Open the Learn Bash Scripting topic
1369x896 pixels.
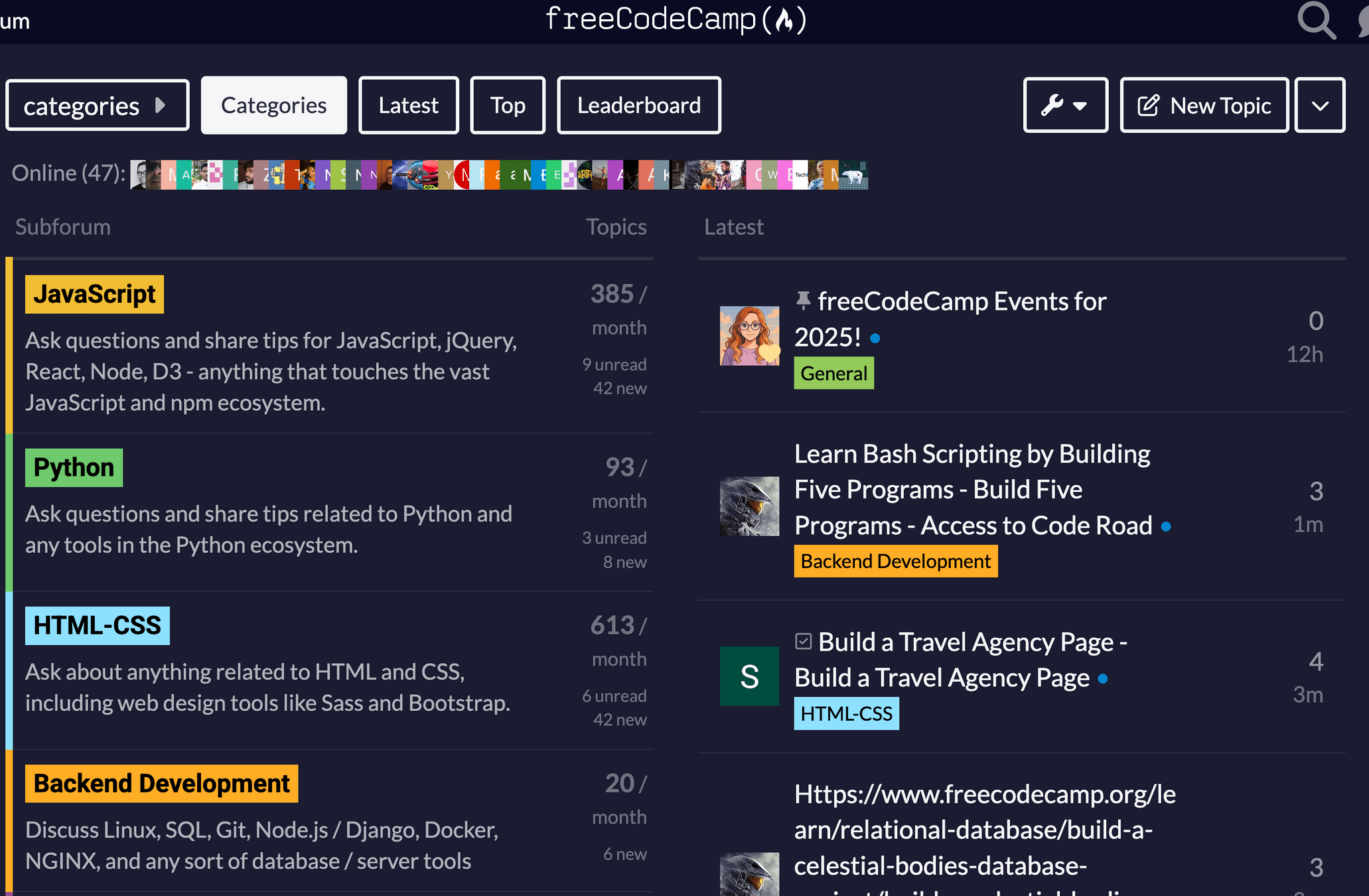[x=973, y=490]
